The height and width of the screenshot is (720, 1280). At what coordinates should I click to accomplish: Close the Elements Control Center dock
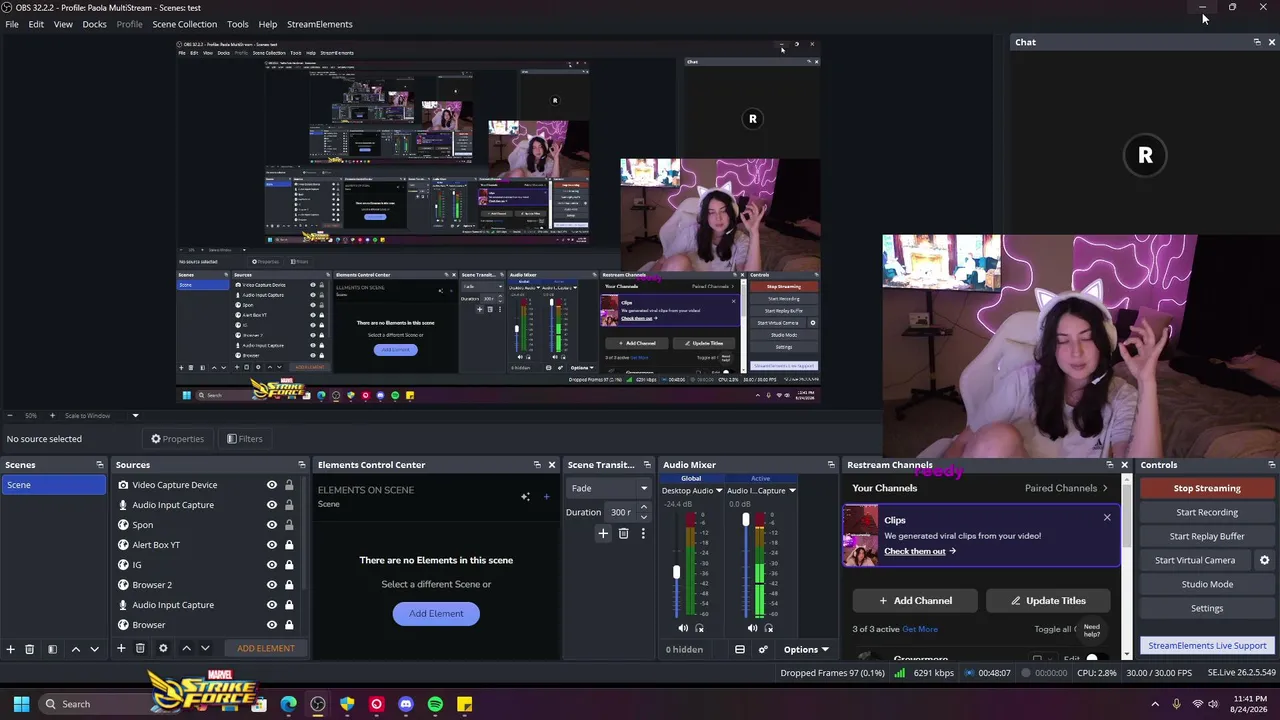(551, 465)
